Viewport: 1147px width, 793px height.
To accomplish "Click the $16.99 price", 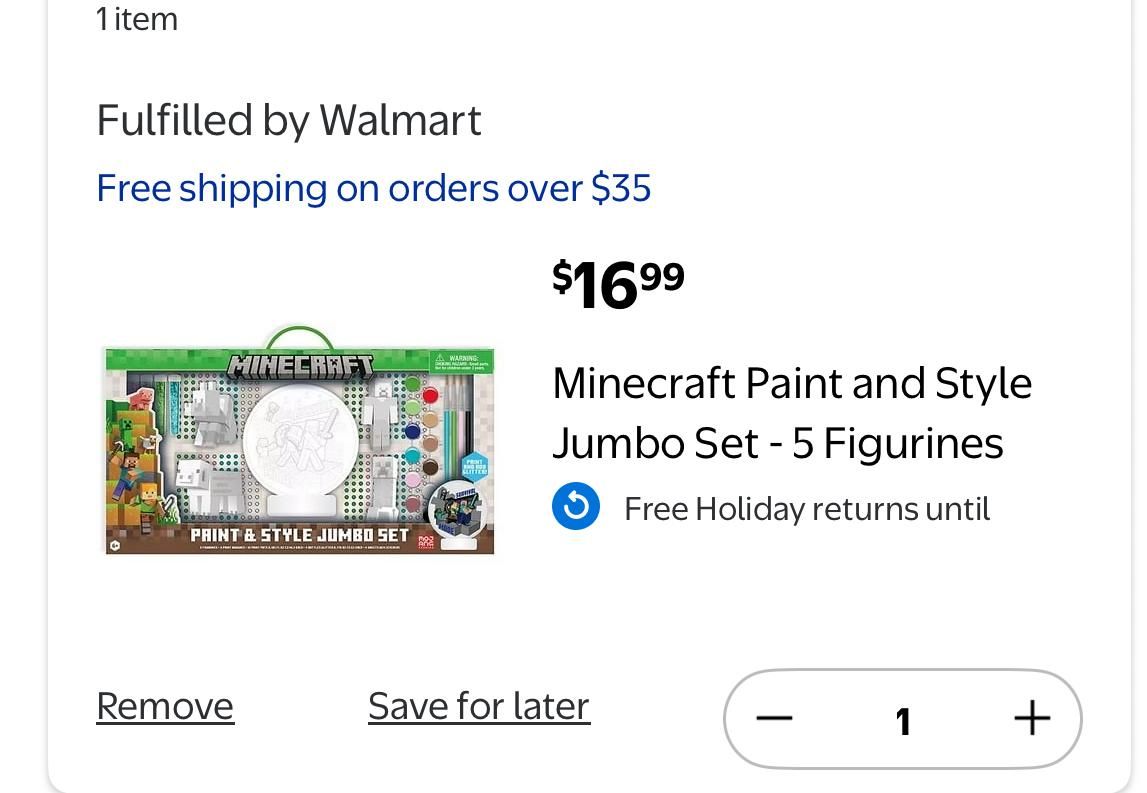I will click(618, 284).
